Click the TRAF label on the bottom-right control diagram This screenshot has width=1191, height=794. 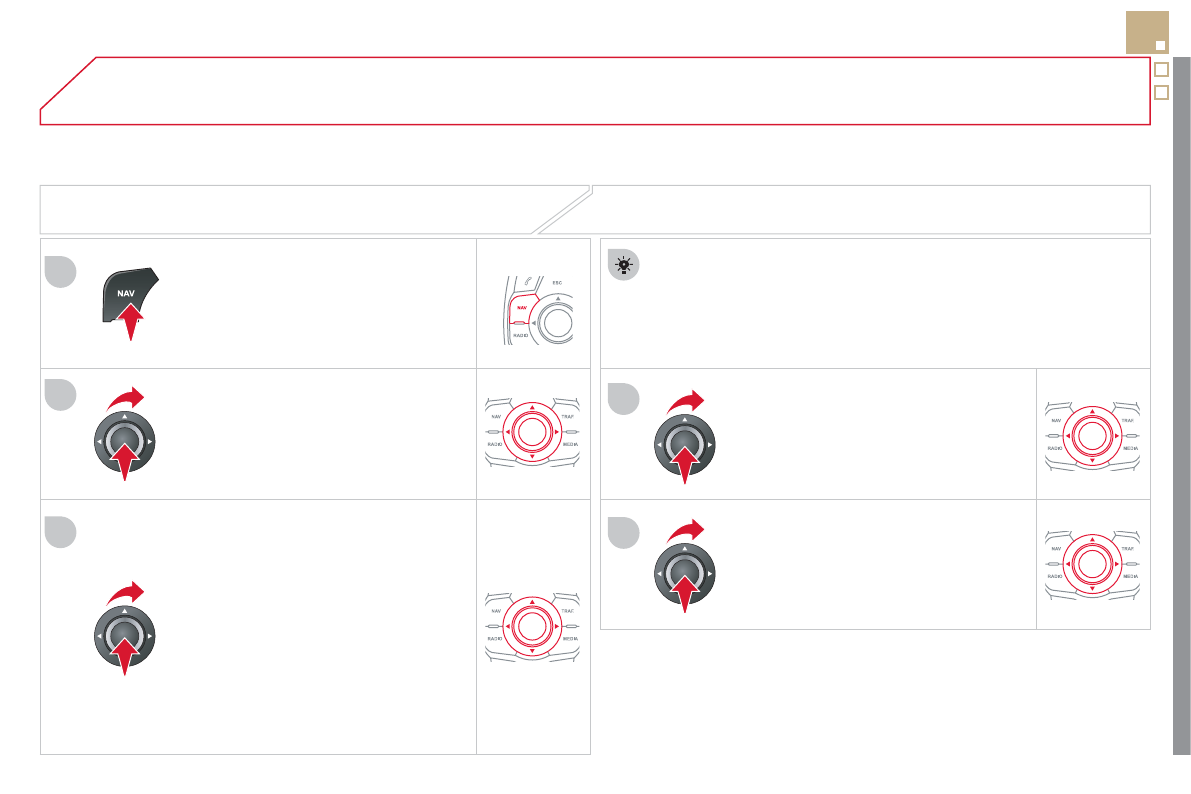tap(1128, 549)
